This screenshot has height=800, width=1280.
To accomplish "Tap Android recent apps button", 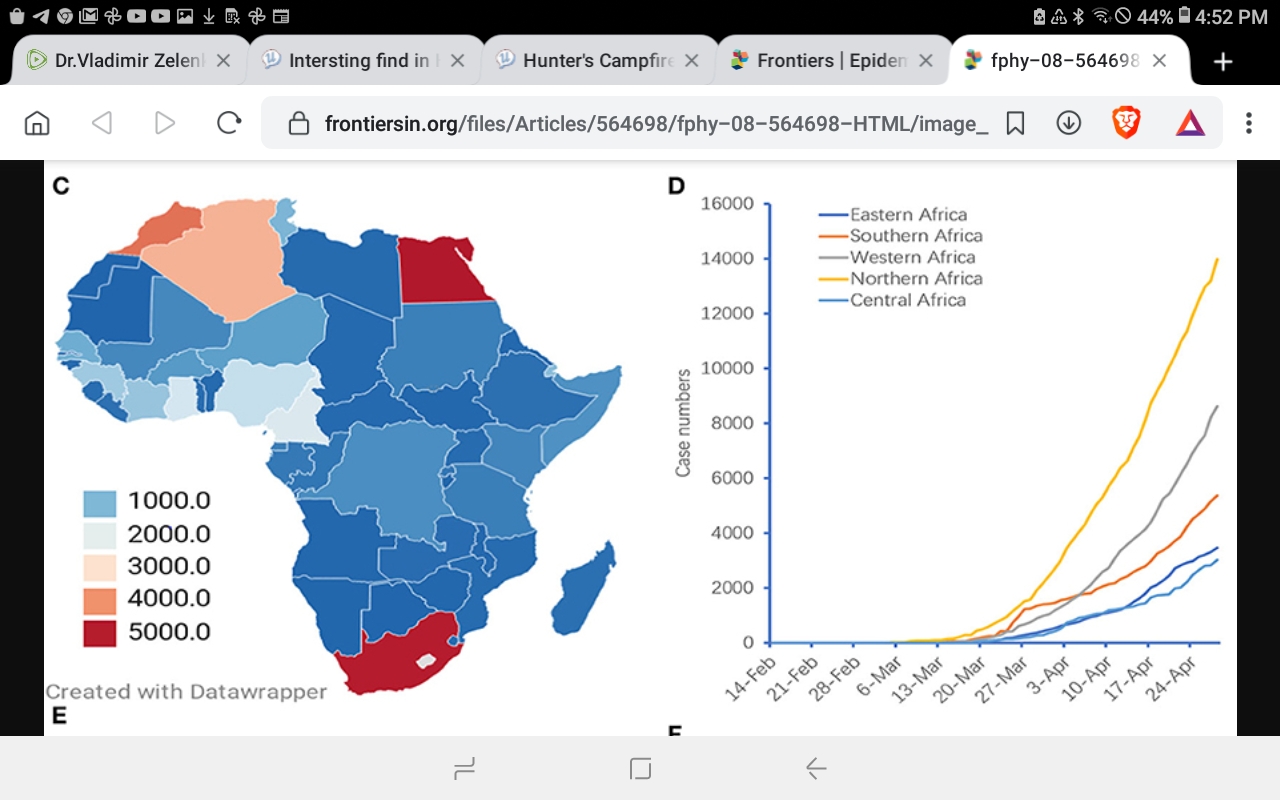I will coord(464,768).
